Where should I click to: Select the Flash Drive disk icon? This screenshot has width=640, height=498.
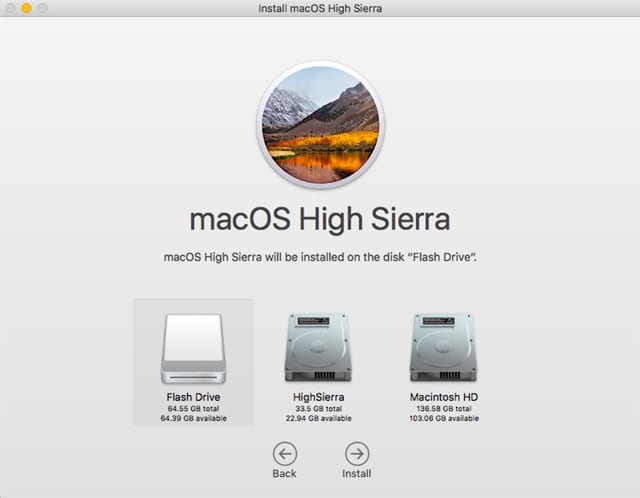pyautogui.click(x=193, y=348)
